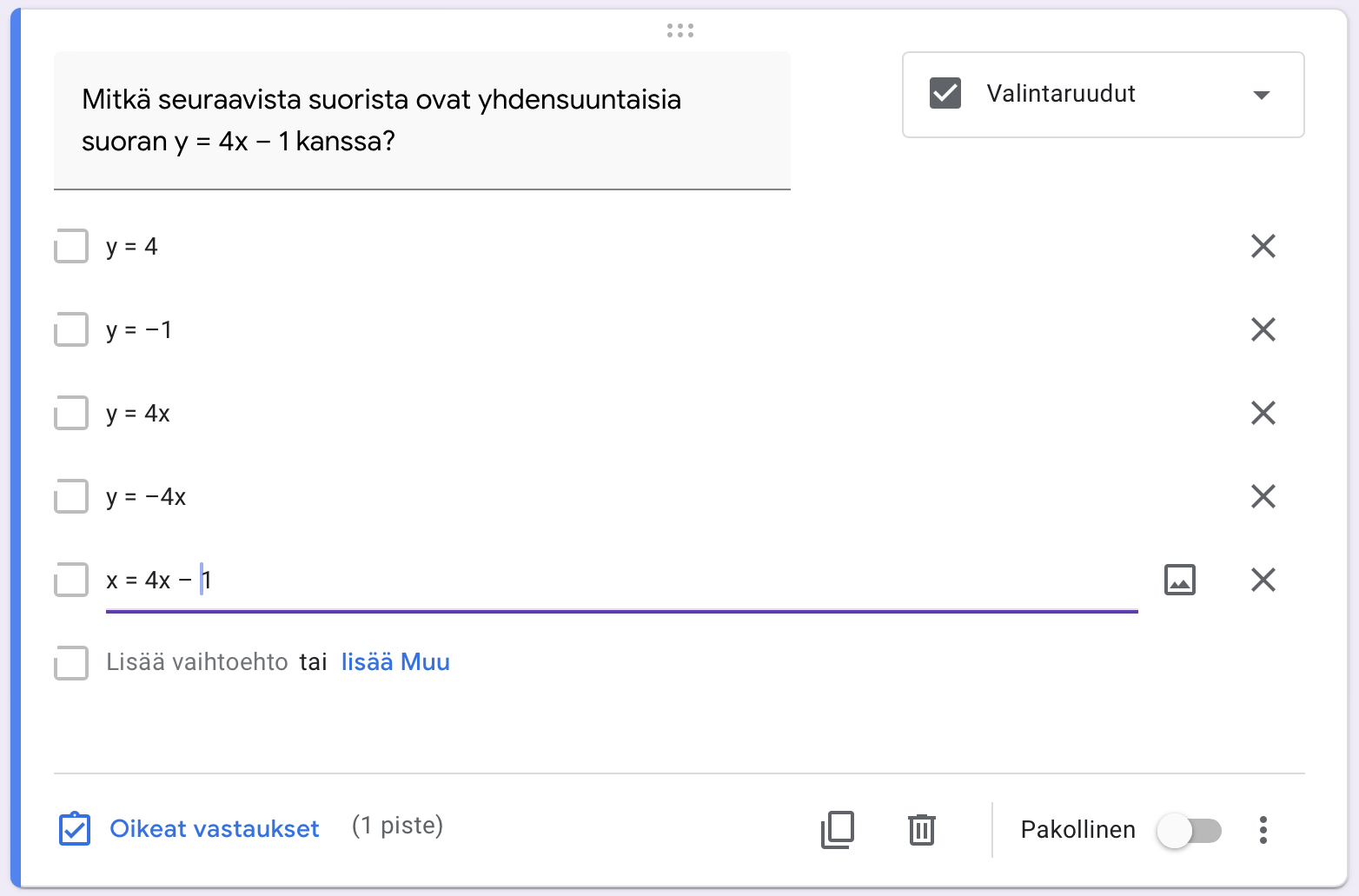1359x896 pixels.
Task: Click the lisää Muu link
Action: click(x=395, y=662)
